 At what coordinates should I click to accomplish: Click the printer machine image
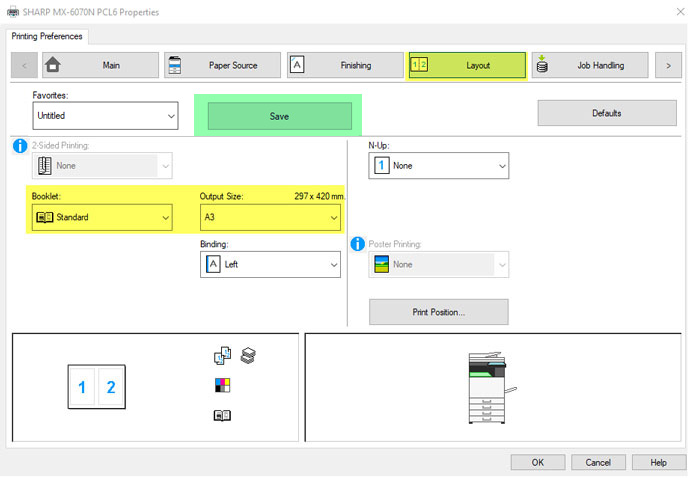coord(493,387)
